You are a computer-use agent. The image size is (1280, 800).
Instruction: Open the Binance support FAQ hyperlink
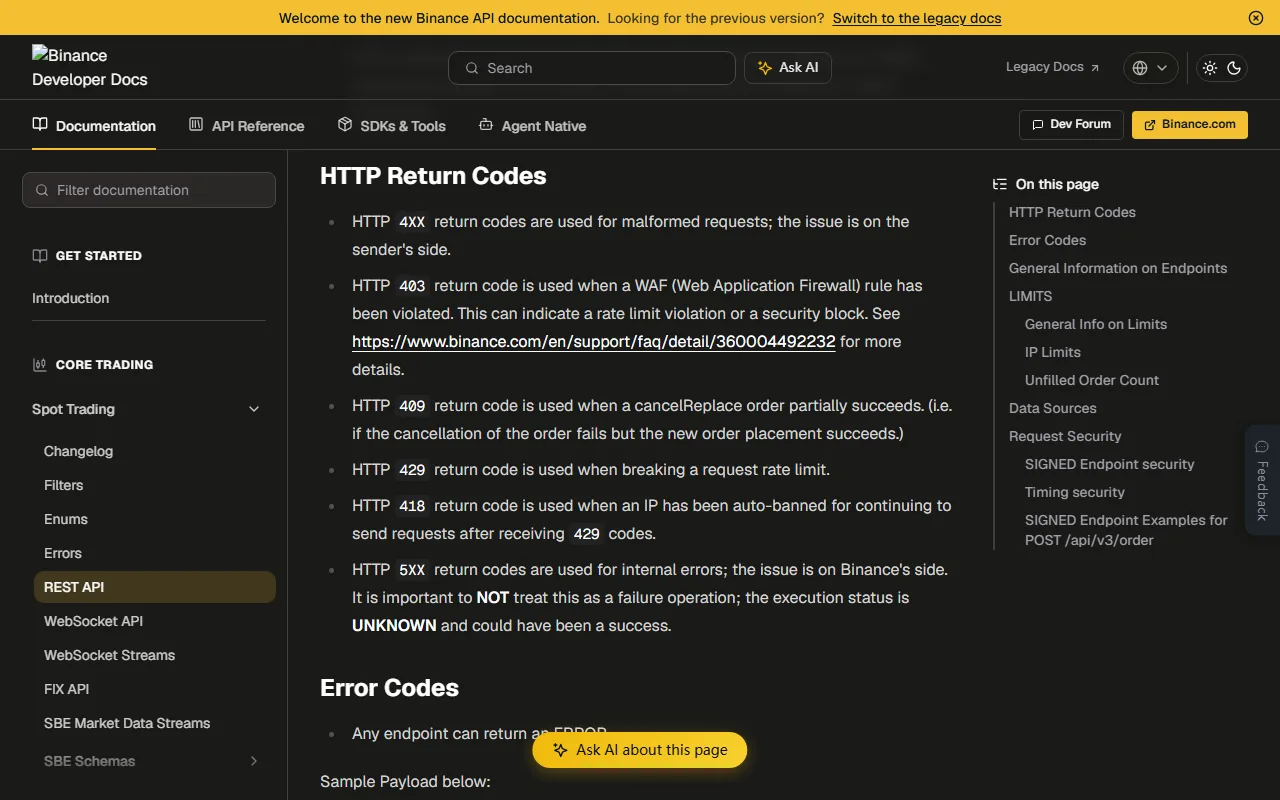click(x=594, y=341)
